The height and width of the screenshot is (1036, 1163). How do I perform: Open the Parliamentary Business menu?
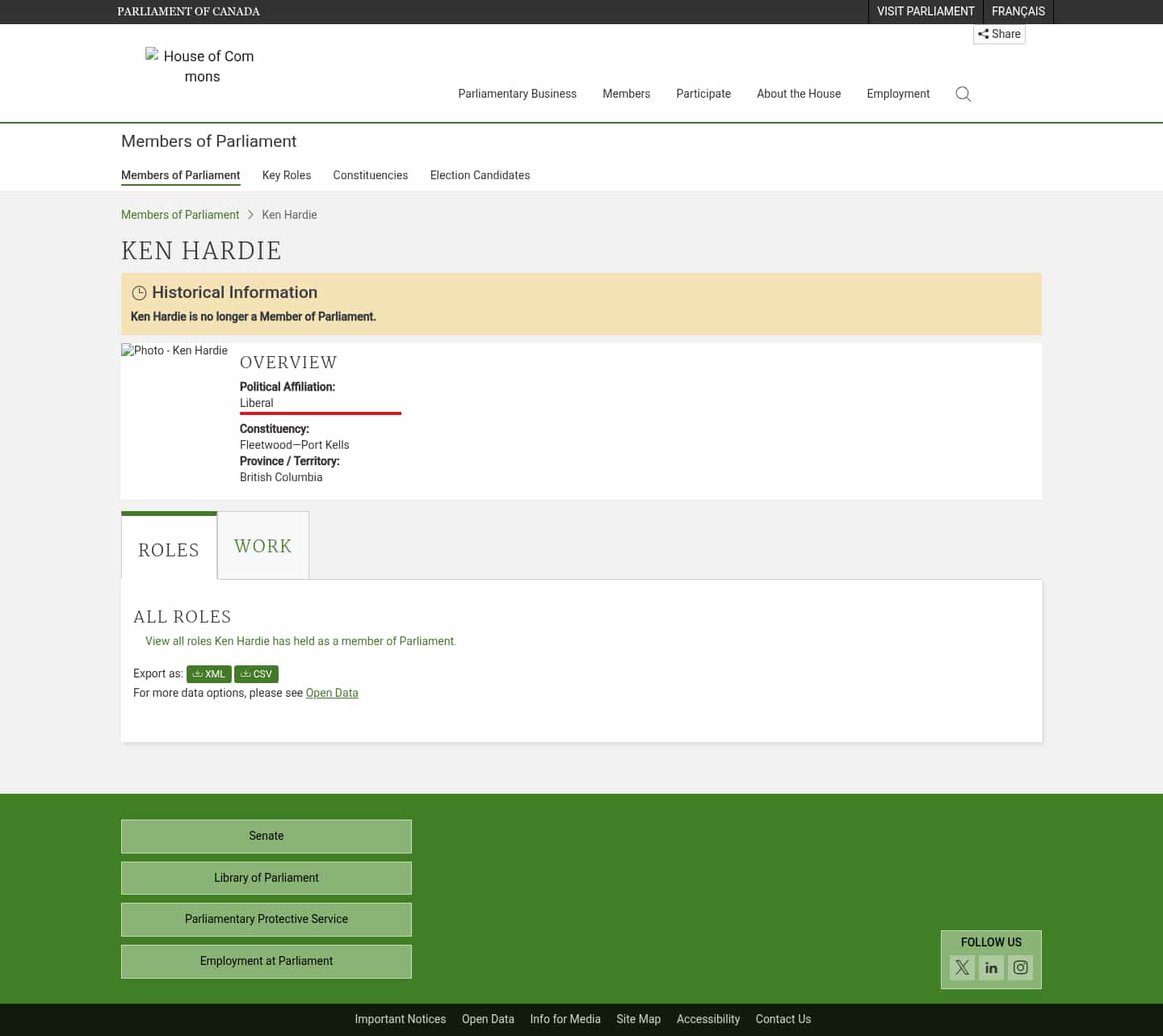click(x=517, y=94)
